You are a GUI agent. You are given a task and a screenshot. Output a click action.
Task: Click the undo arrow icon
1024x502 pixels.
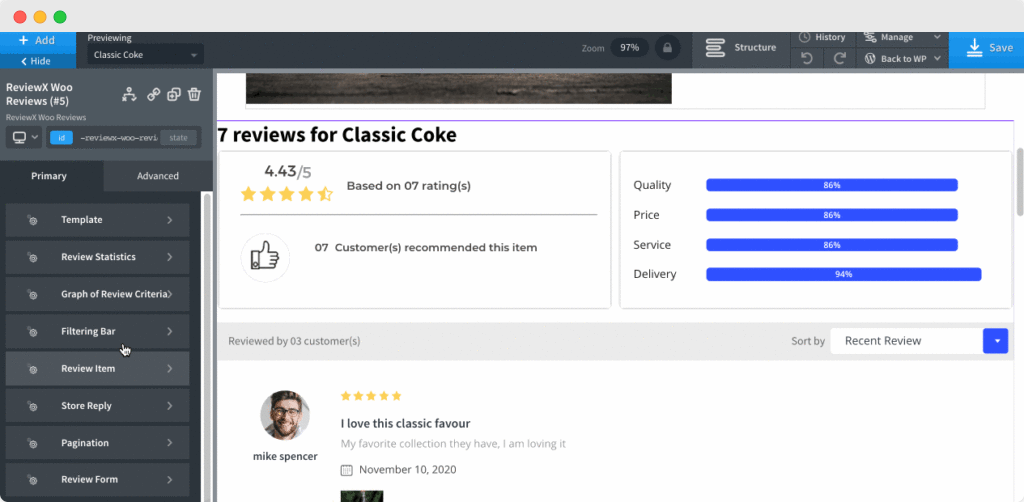point(807,59)
